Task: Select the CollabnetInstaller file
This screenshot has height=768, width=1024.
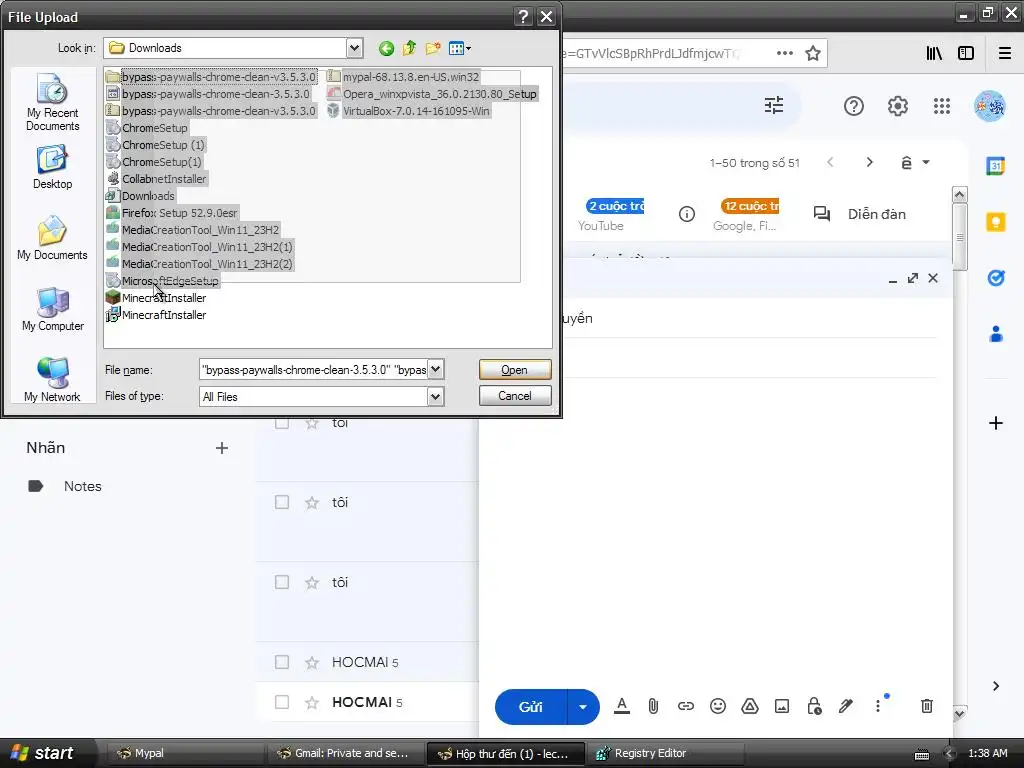Action: 157,179
